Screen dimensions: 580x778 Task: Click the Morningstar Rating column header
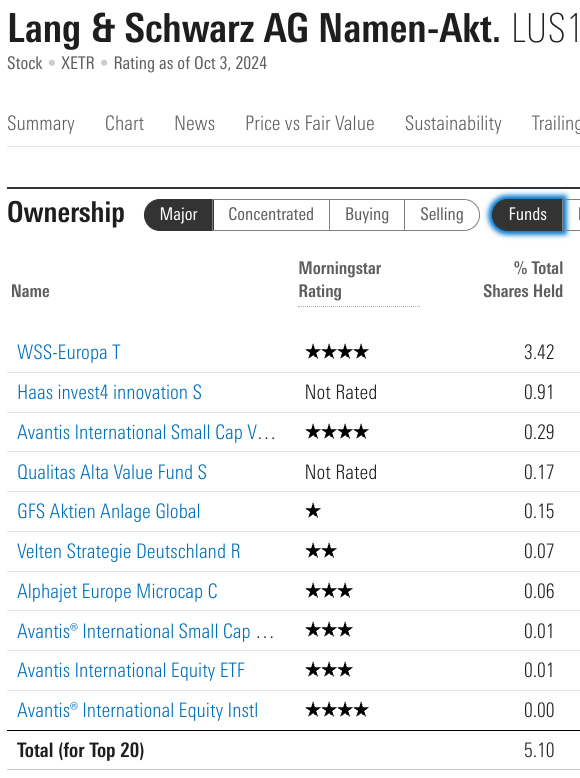click(340, 279)
